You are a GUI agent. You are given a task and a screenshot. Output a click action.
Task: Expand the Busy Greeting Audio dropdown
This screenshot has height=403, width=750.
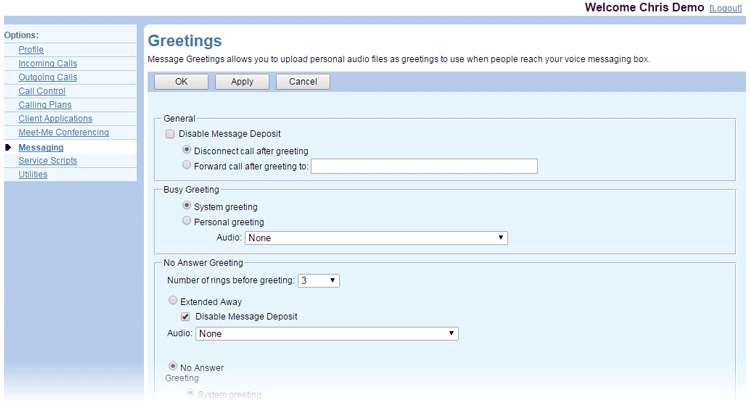click(376, 238)
